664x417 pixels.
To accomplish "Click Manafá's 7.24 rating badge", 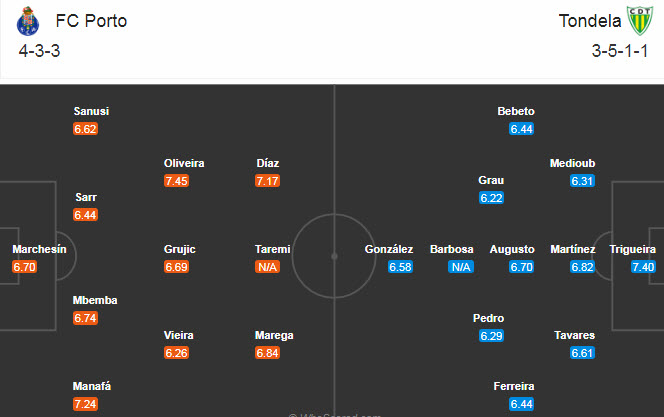I will pos(86,404).
